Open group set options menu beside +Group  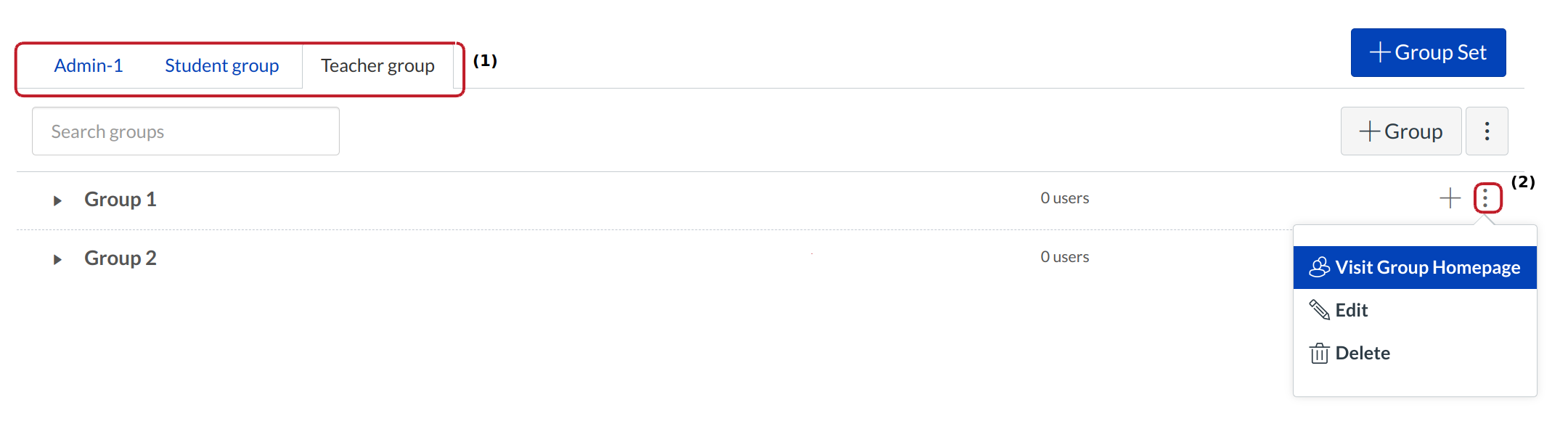pyautogui.click(x=1487, y=131)
